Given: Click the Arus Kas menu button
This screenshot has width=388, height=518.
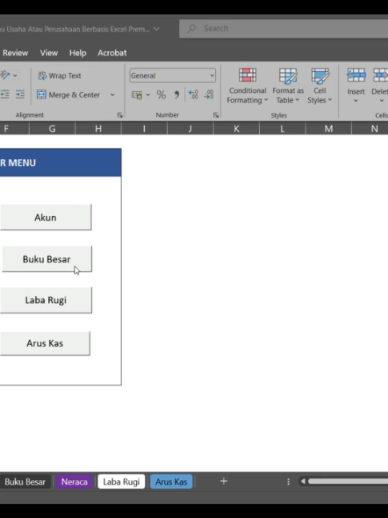Looking at the screenshot, I should [45, 343].
